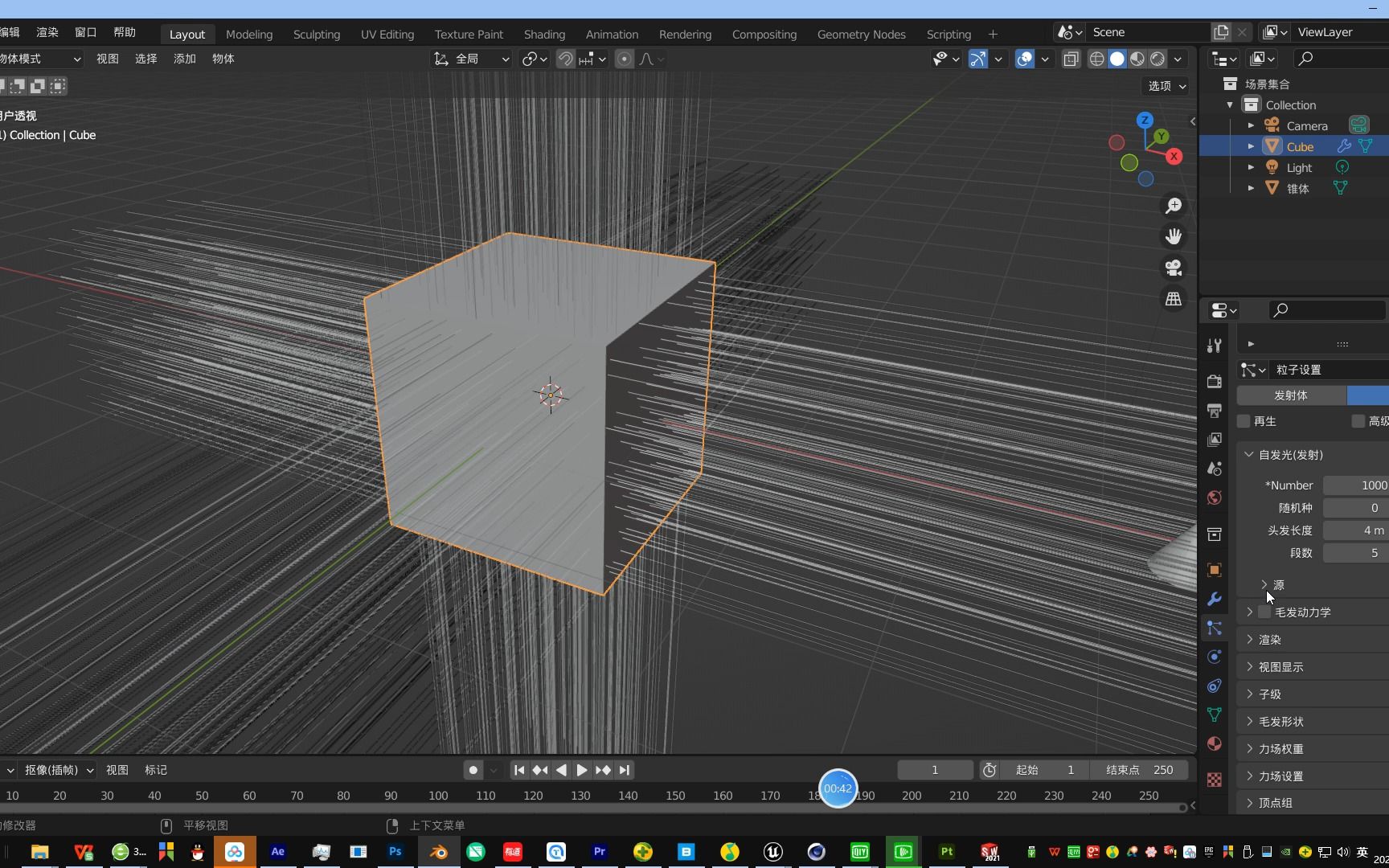Viewport: 1389px width, 868px height.
Task: Expand the Cube item in the outliner
Action: click(x=1251, y=145)
